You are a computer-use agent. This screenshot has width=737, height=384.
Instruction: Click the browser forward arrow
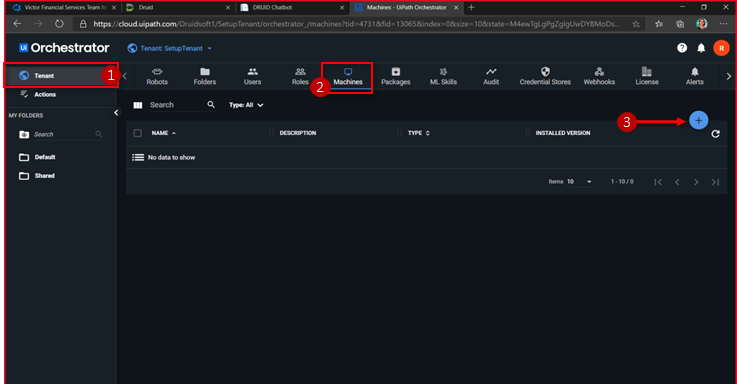pyautogui.click(x=38, y=24)
